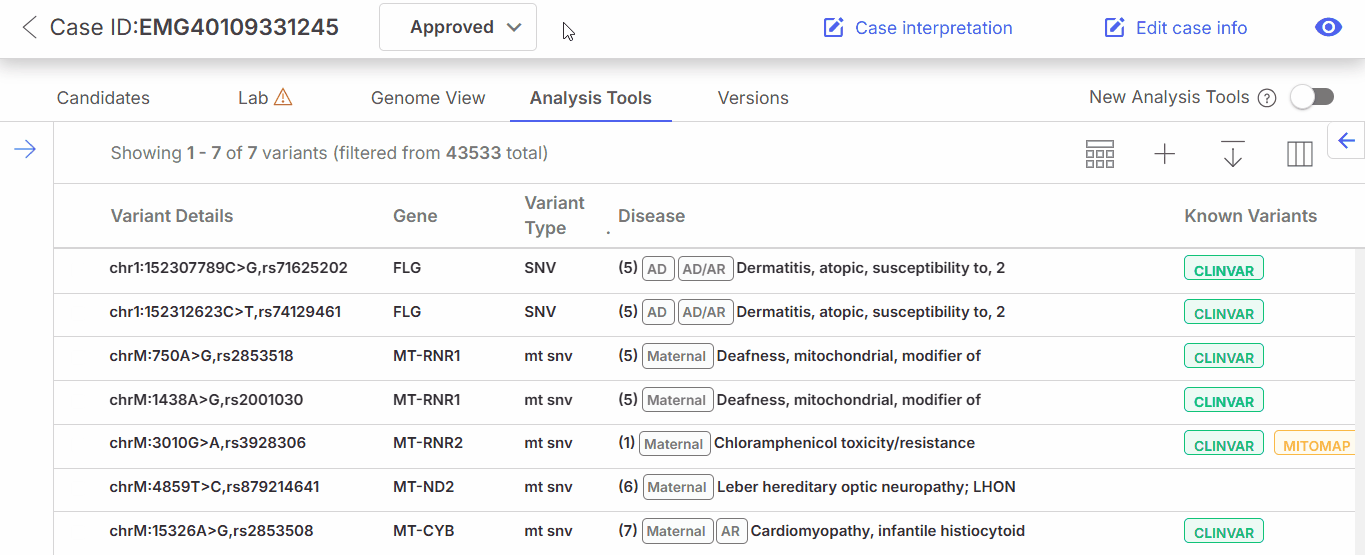Click the Case interpretation link
Viewport: 1365px width, 555px height.
click(x=917, y=28)
